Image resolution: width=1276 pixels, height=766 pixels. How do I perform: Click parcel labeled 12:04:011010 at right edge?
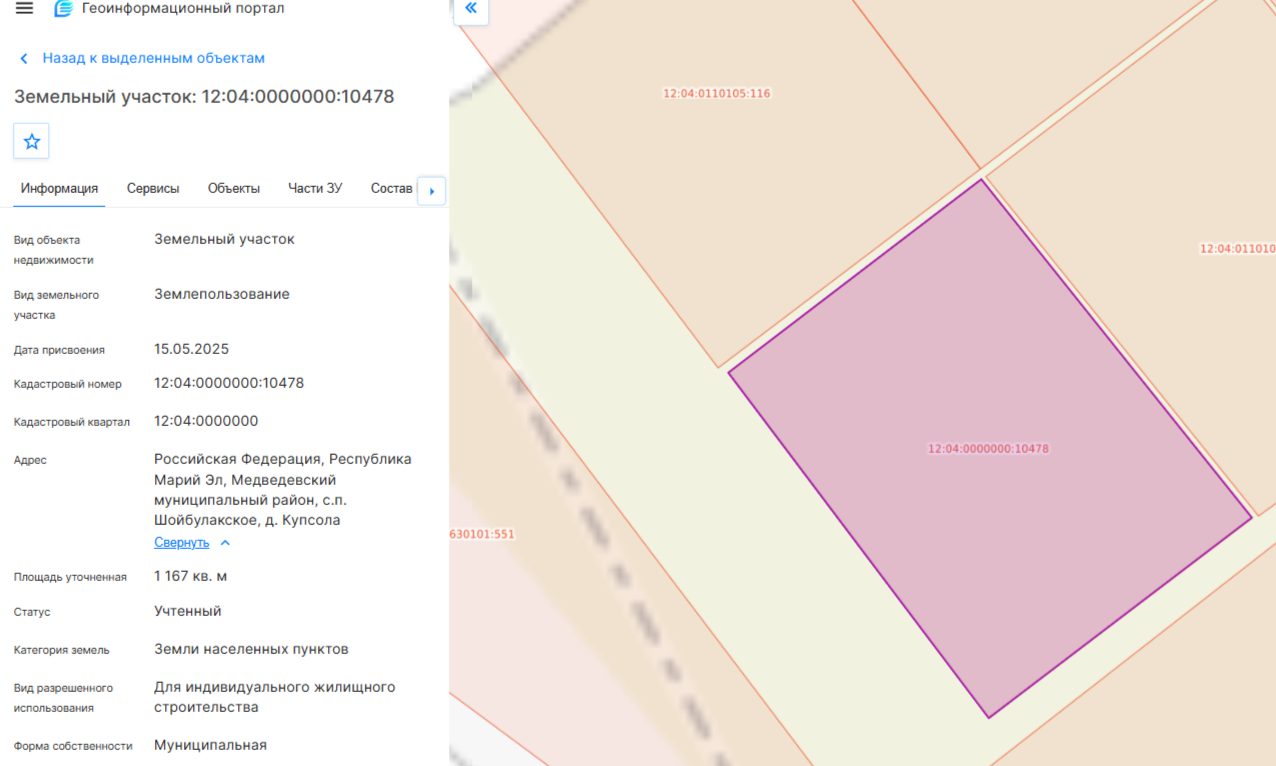1238,248
